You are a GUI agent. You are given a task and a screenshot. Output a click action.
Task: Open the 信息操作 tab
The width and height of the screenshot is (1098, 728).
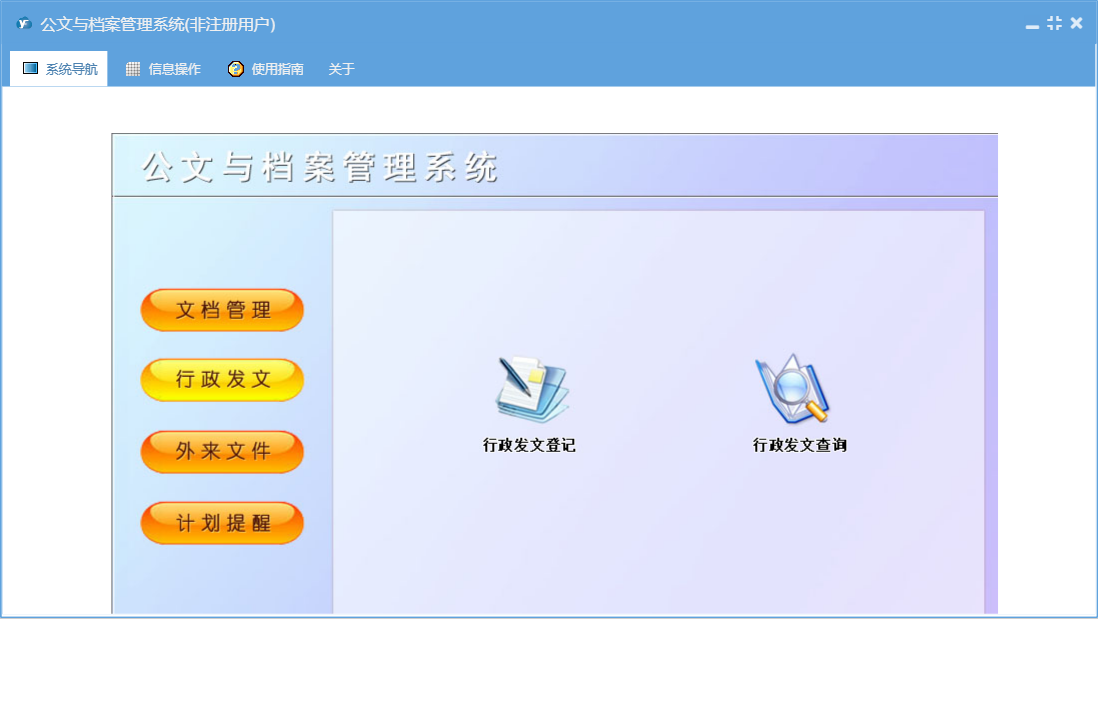[x=162, y=69]
